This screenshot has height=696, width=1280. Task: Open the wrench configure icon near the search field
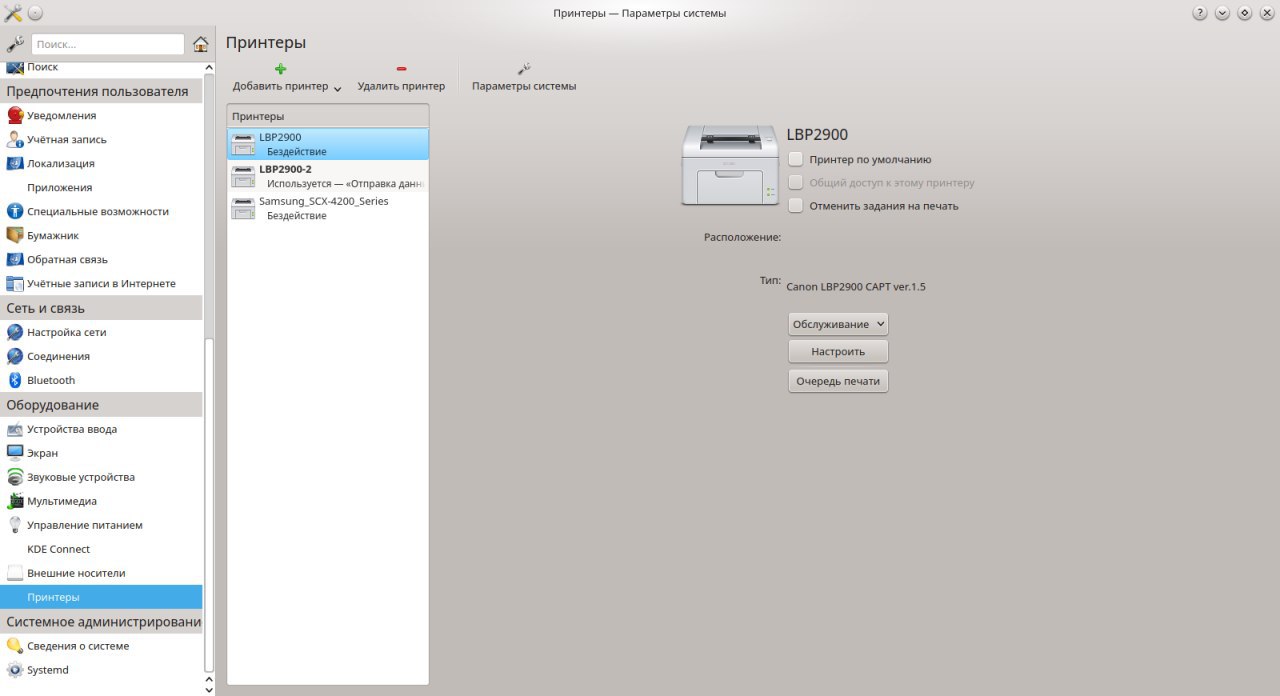tap(15, 44)
